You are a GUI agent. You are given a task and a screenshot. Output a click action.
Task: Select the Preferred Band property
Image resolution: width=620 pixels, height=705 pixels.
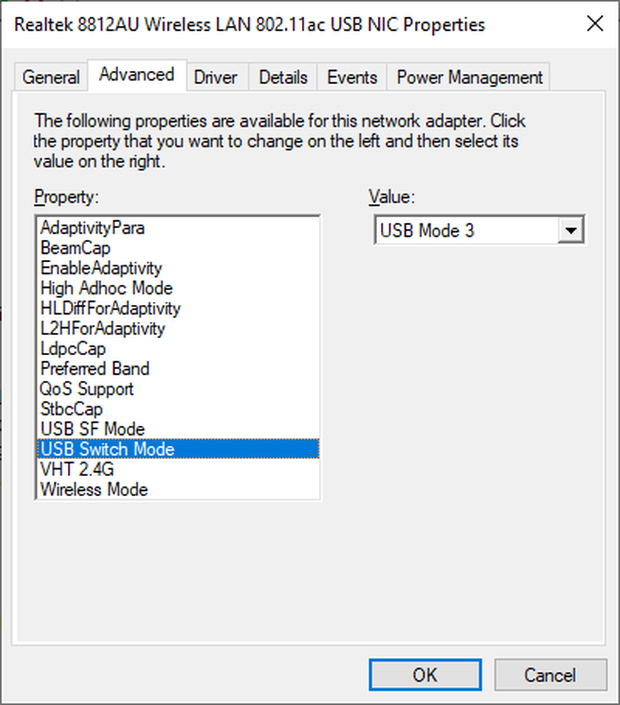[178, 369]
